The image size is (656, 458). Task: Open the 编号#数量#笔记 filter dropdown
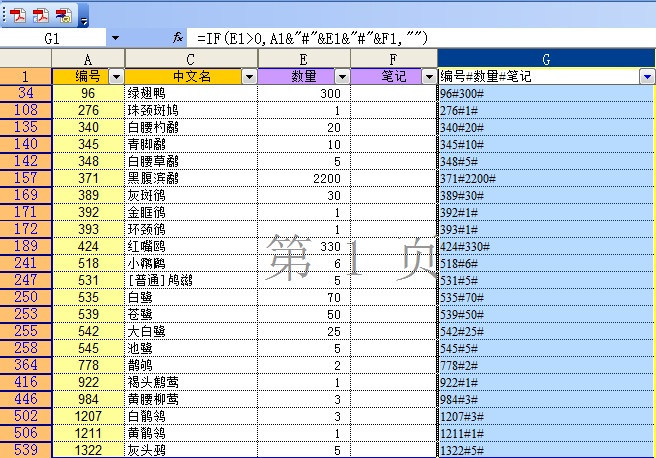(x=647, y=76)
